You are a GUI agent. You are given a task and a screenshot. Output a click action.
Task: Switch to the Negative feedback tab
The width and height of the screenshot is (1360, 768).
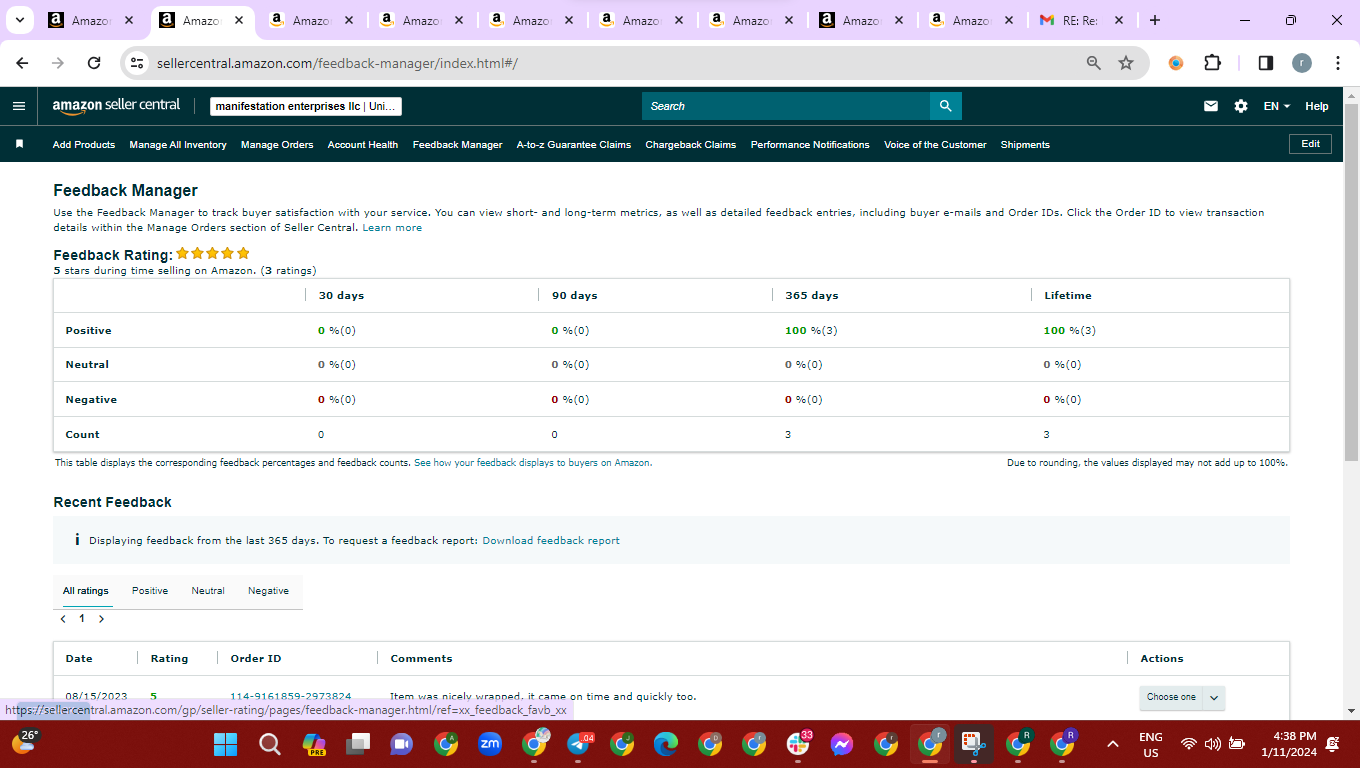(268, 591)
